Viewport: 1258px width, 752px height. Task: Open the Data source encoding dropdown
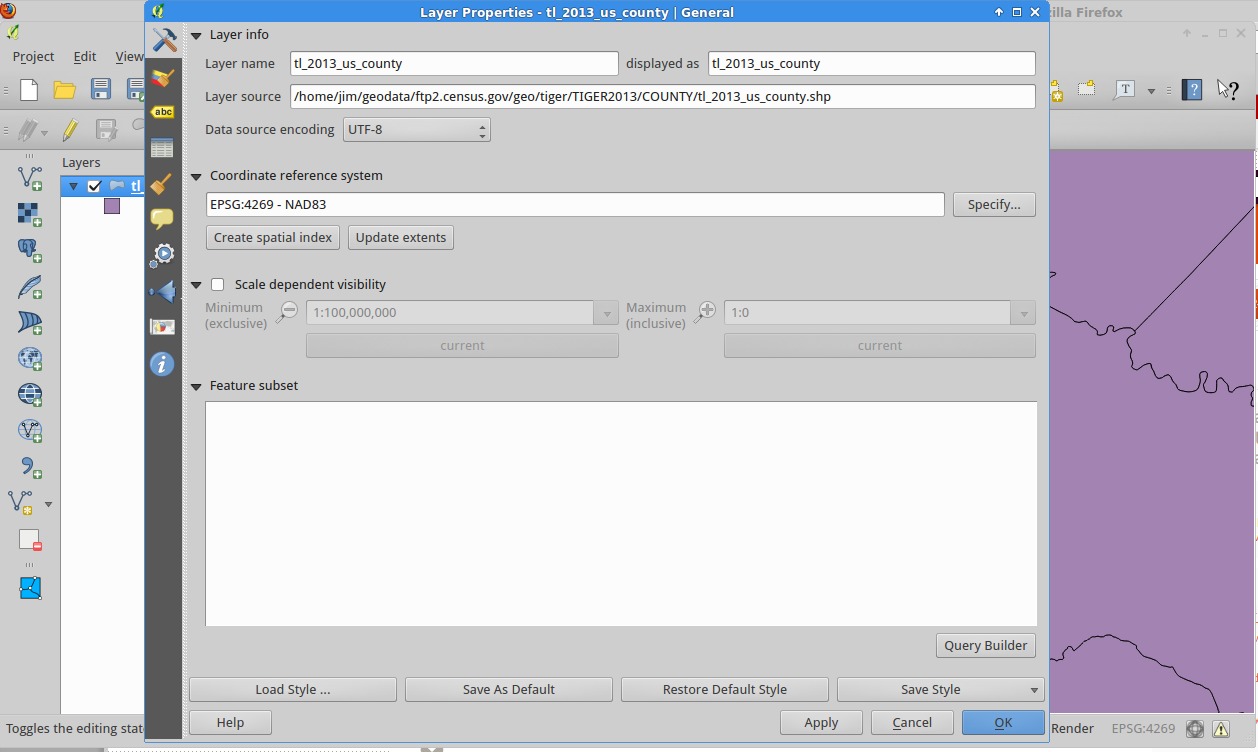click(x=416, y=130)
